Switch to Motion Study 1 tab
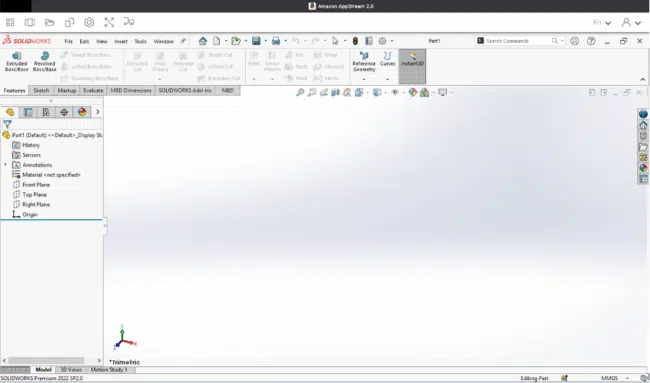650x383 pixels. pos(109,369)
